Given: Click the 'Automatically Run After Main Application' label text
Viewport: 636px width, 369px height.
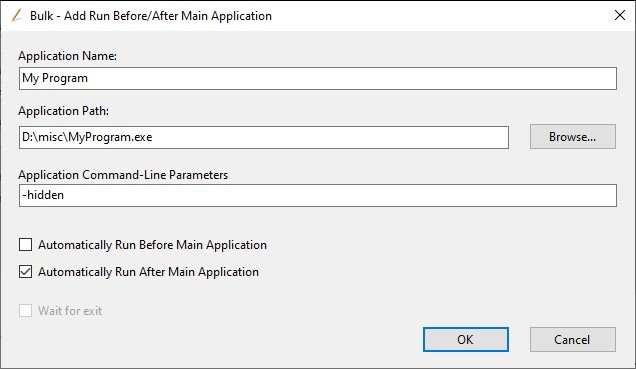Looking at the screenshot, I should (148, 272).
